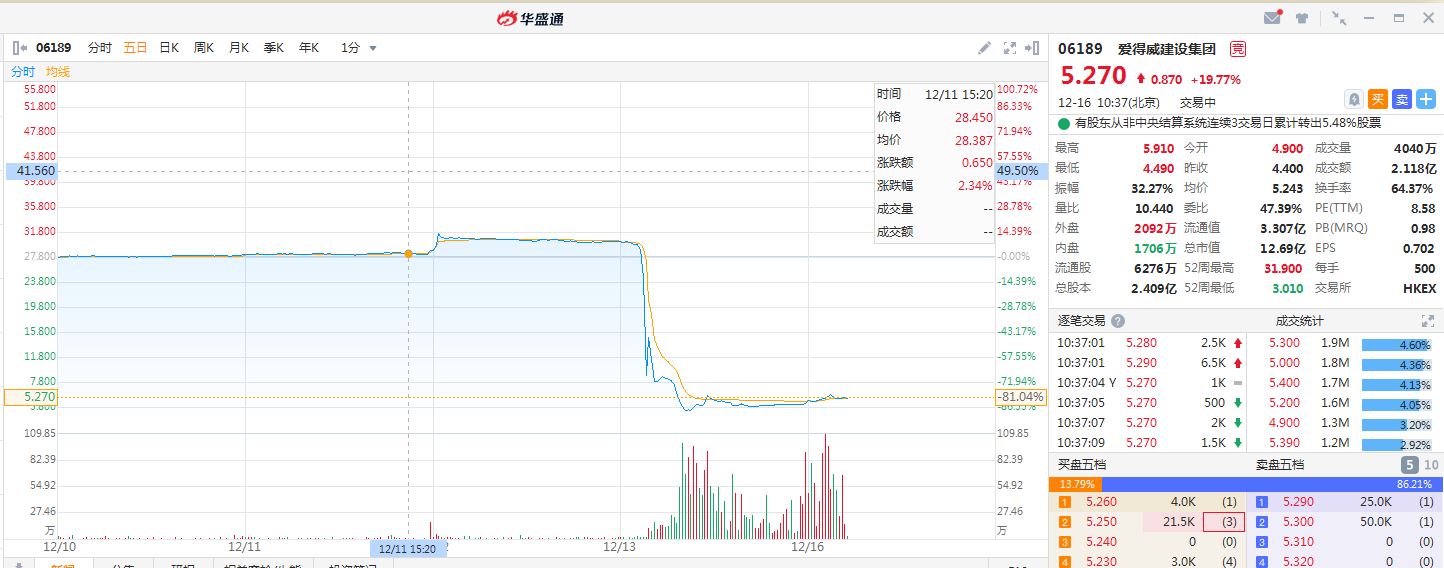Add stock to watchlist with plus icon

(x=1426, y=99)
